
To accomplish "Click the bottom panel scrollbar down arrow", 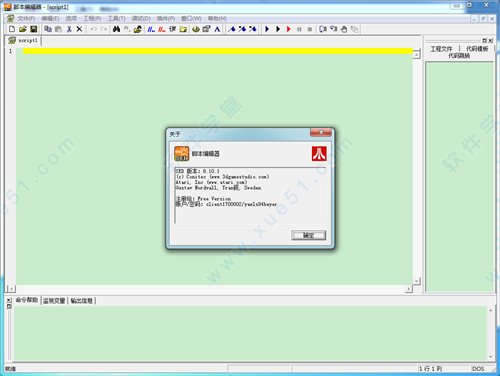I will pos(490,357).
